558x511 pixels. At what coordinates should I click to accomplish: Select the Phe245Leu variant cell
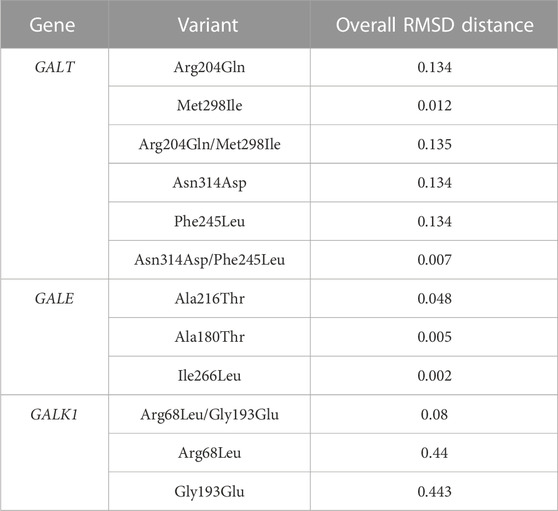[x=209, y=221]
